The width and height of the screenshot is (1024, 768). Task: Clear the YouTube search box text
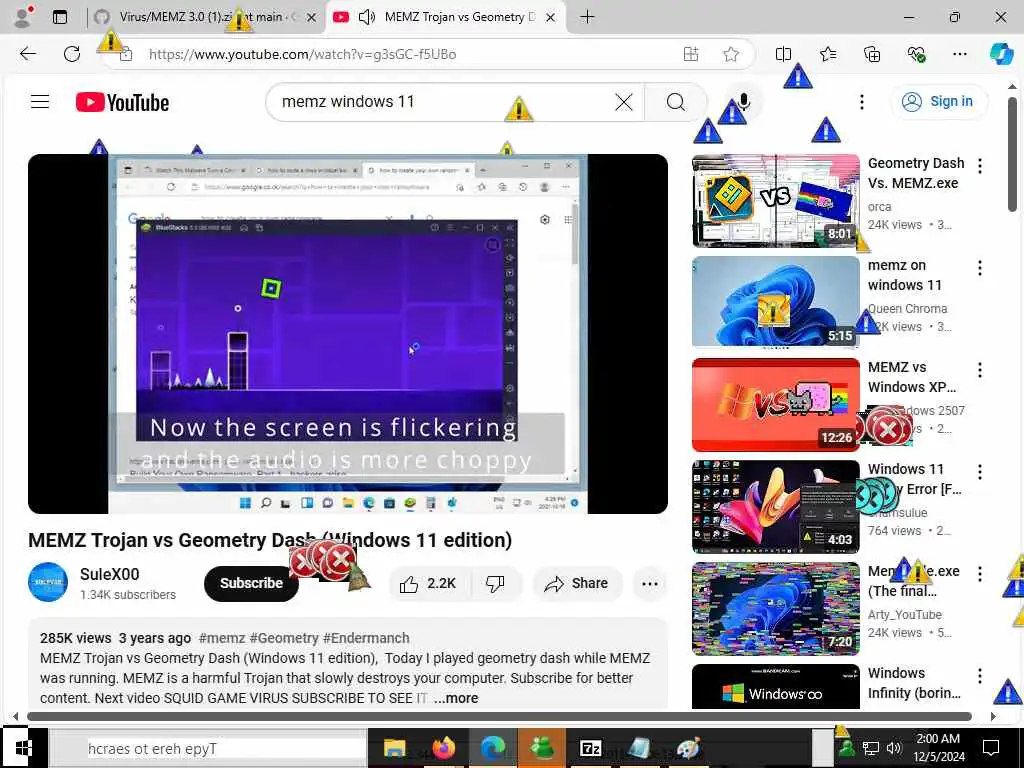[x=624, y=102]
